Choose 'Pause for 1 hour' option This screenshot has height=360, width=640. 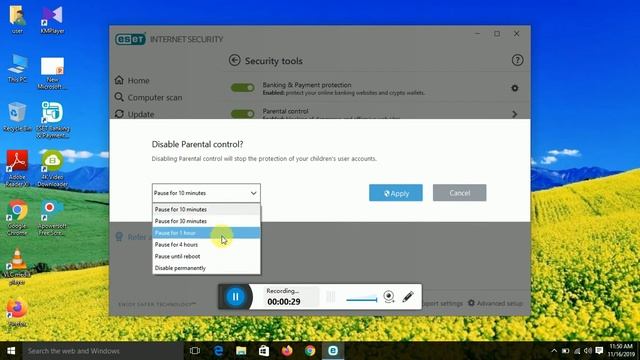(x=206, y=233)
